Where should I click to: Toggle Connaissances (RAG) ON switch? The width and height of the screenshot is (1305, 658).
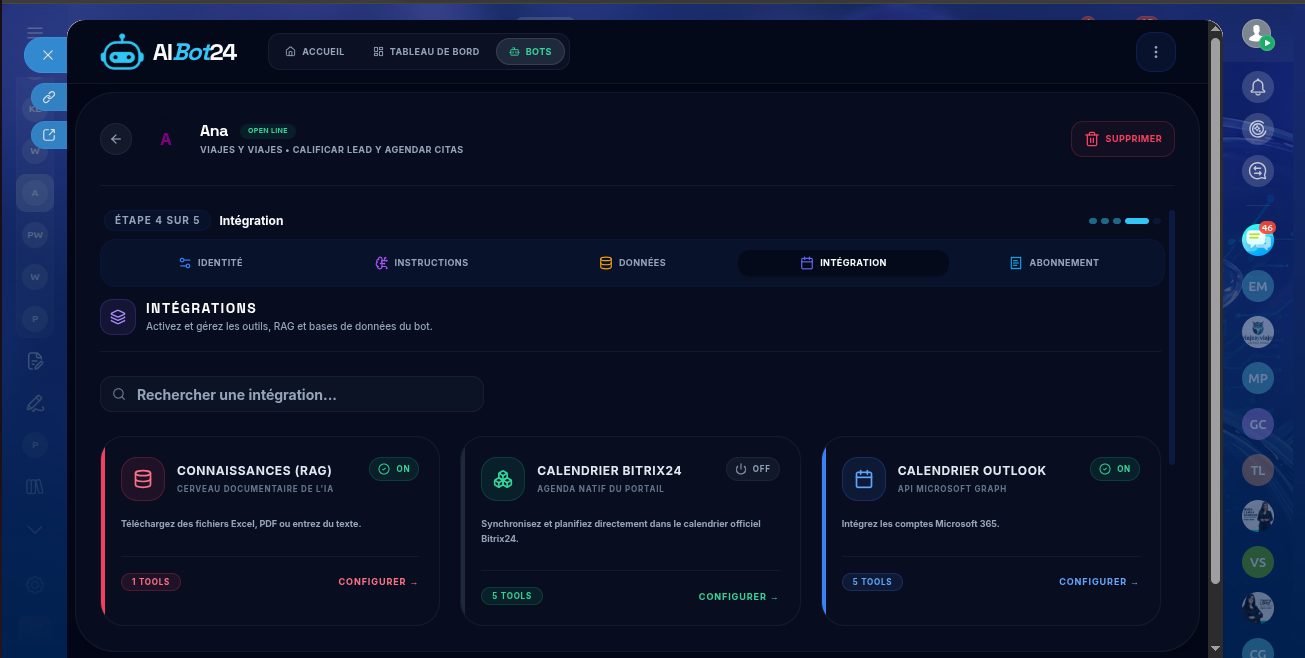tap(394, 469)
